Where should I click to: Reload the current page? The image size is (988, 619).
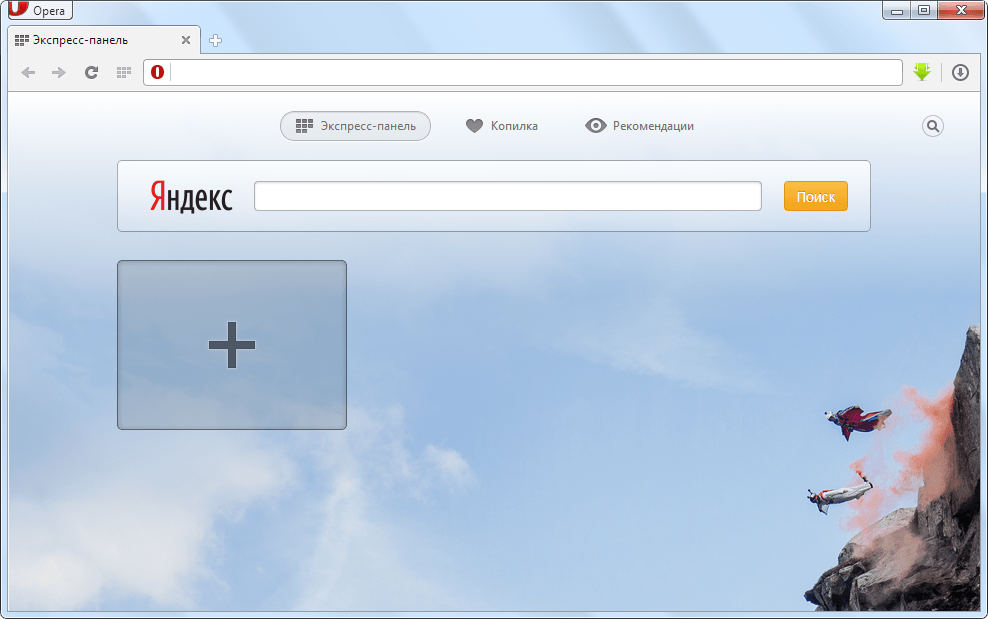[91, 72]
